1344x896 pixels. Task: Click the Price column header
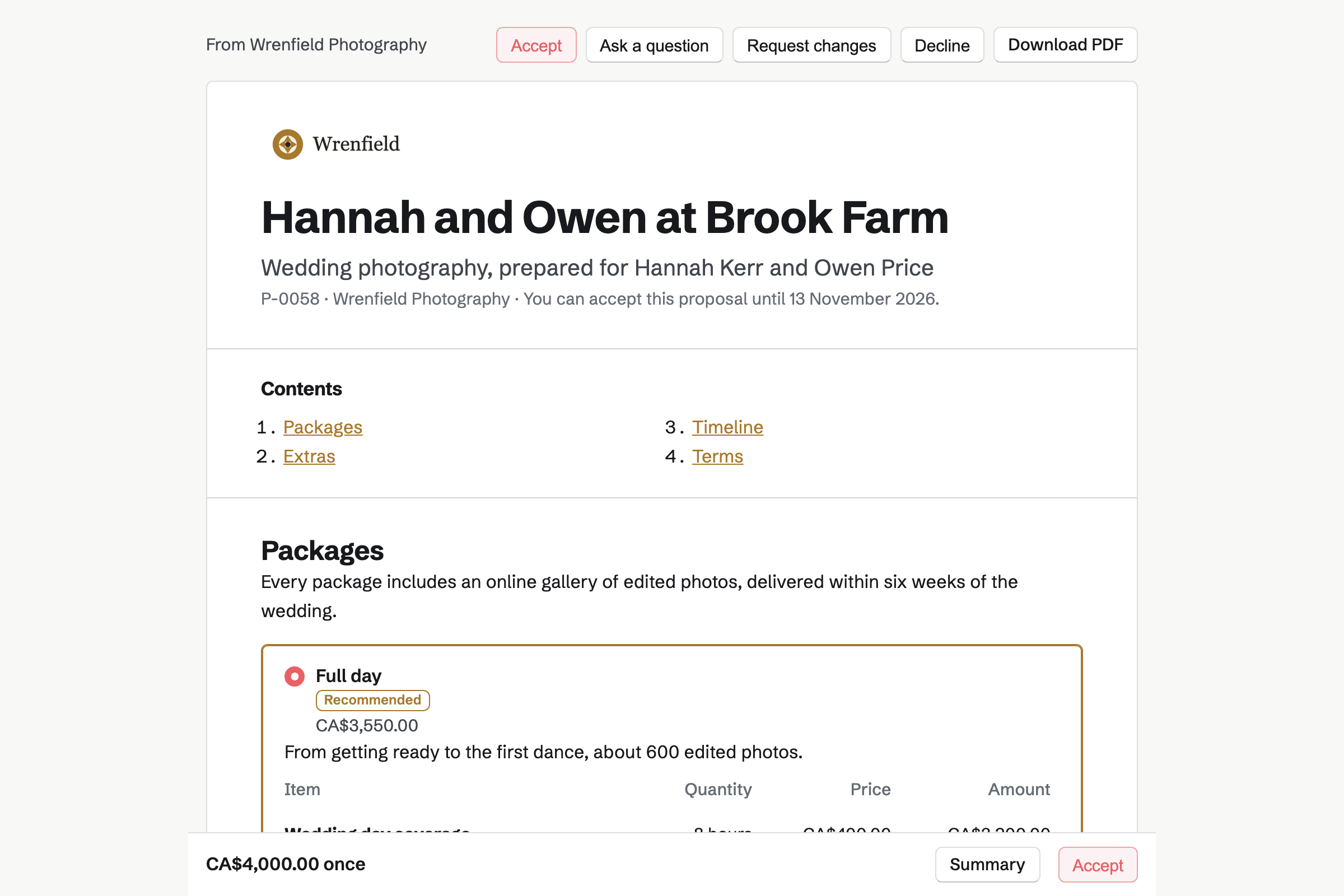coord(870,789)
